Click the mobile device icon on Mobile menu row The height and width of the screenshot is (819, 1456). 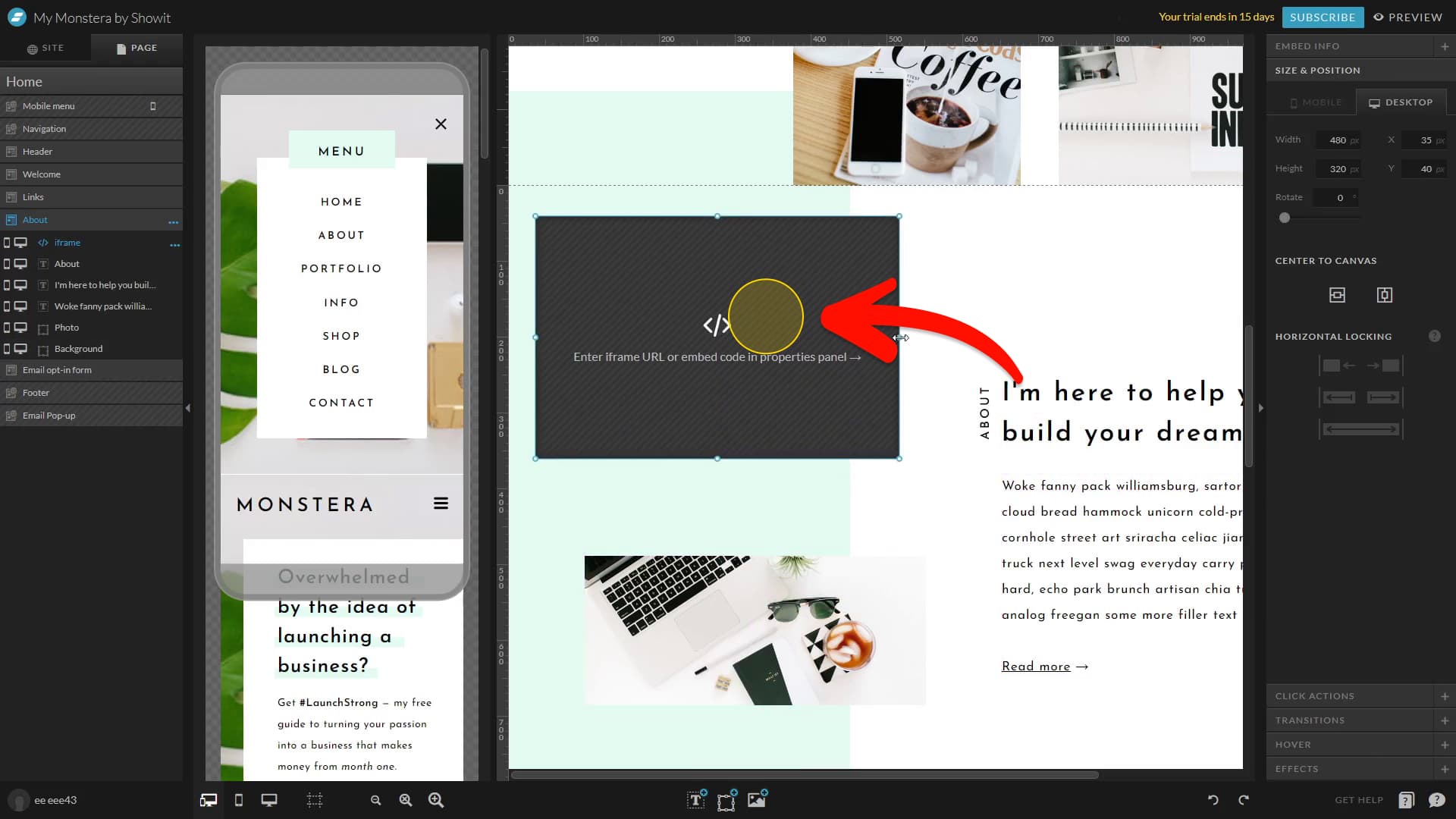pyautogui.click(x=153, y=106)
